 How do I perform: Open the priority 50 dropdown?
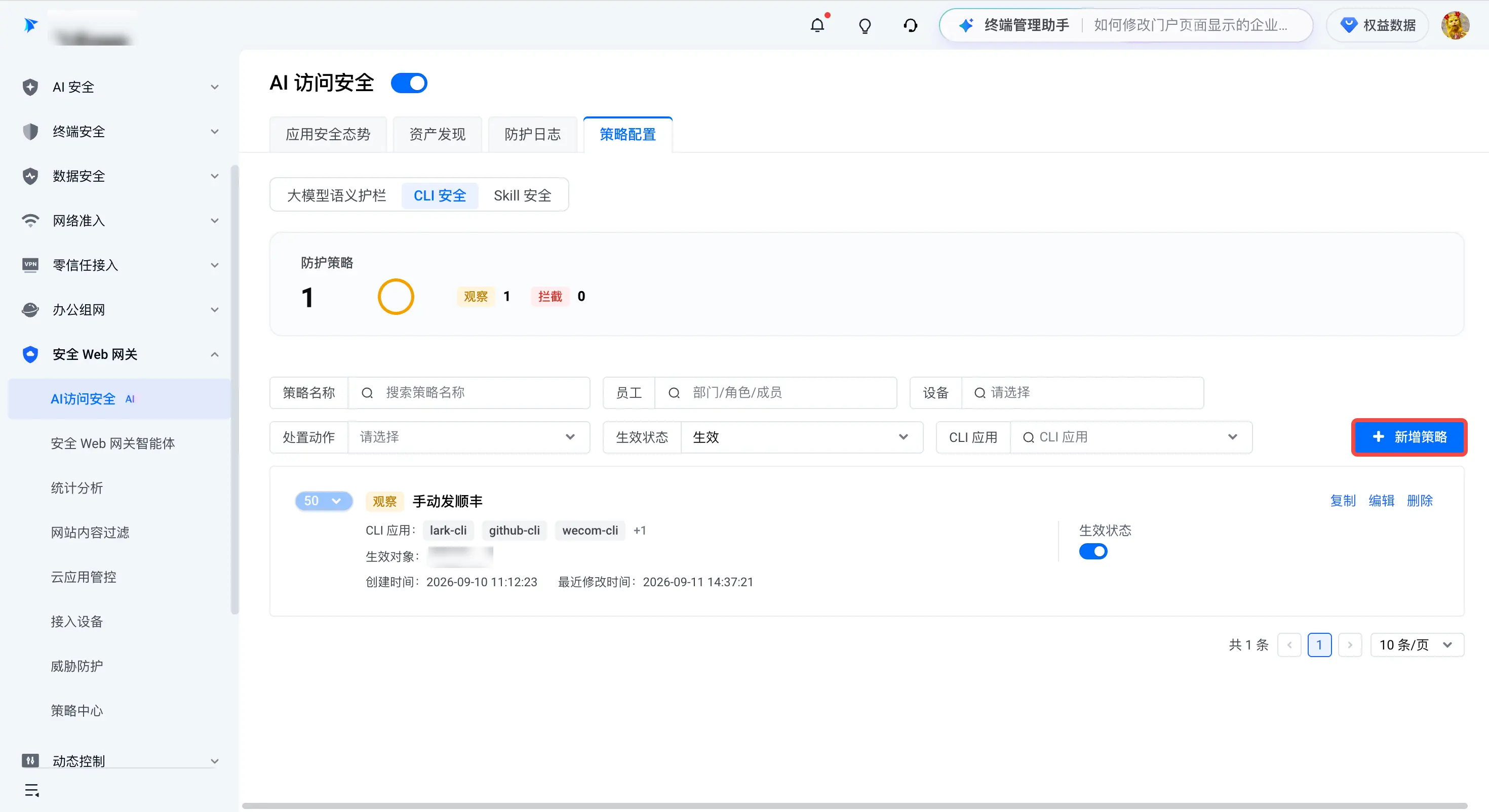(323, 501)
